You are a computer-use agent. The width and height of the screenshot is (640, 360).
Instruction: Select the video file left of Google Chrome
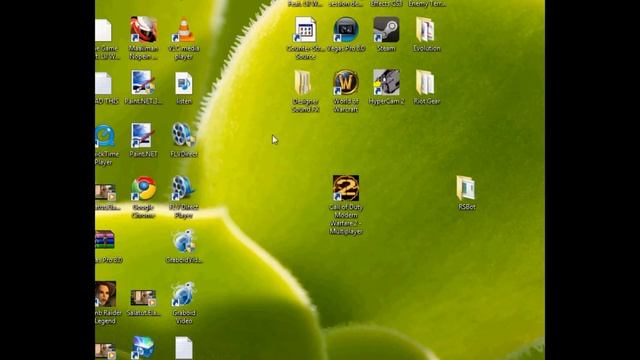coord(106,192)
